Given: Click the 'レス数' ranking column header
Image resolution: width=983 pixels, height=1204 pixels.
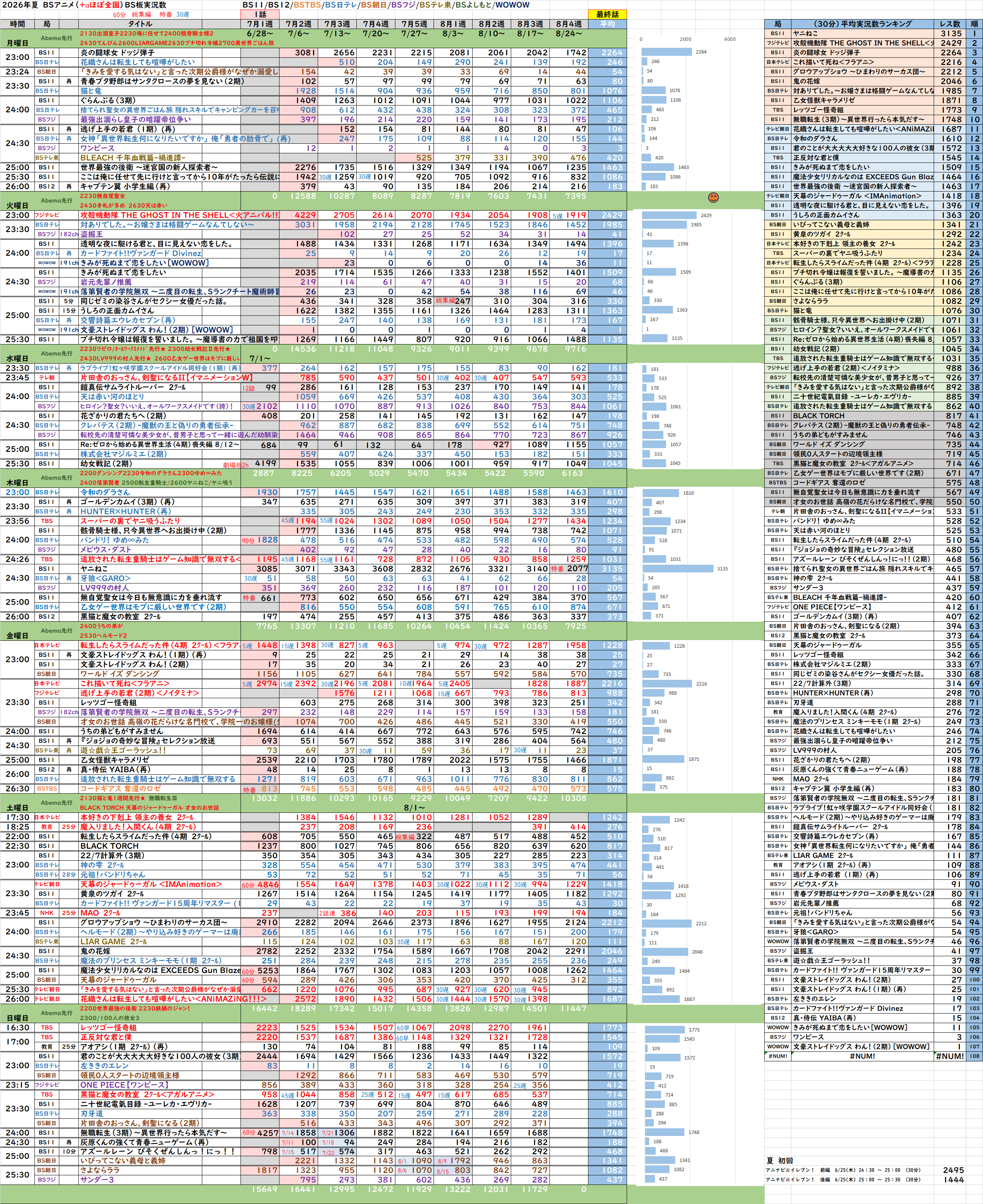Looking at the screenshot, I should coord(950,24).
